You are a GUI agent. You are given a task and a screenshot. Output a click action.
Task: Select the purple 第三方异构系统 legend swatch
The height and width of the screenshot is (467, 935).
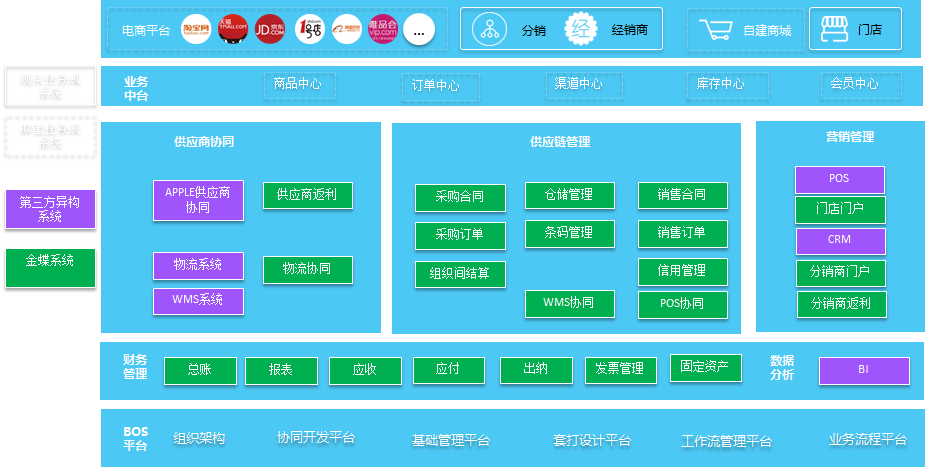pos(50,209)
